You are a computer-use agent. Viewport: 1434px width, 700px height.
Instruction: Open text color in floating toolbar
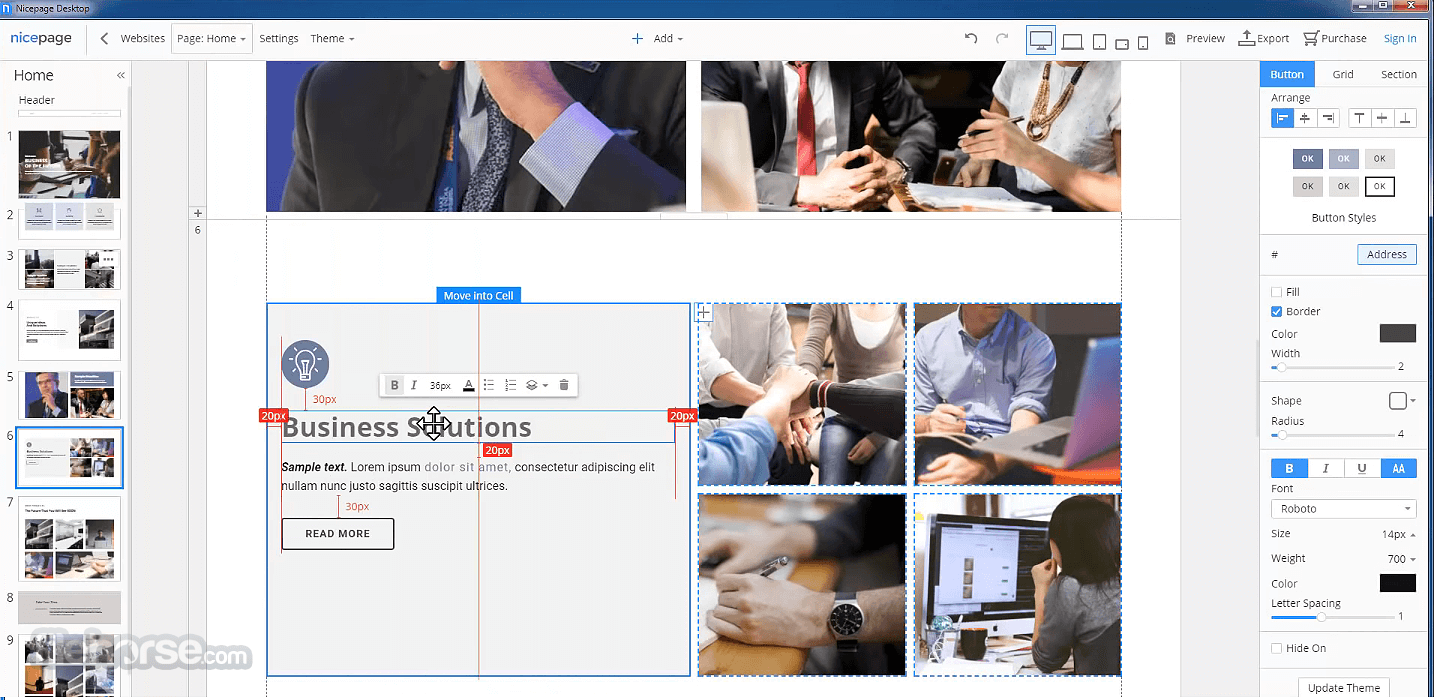click(468, 385)
